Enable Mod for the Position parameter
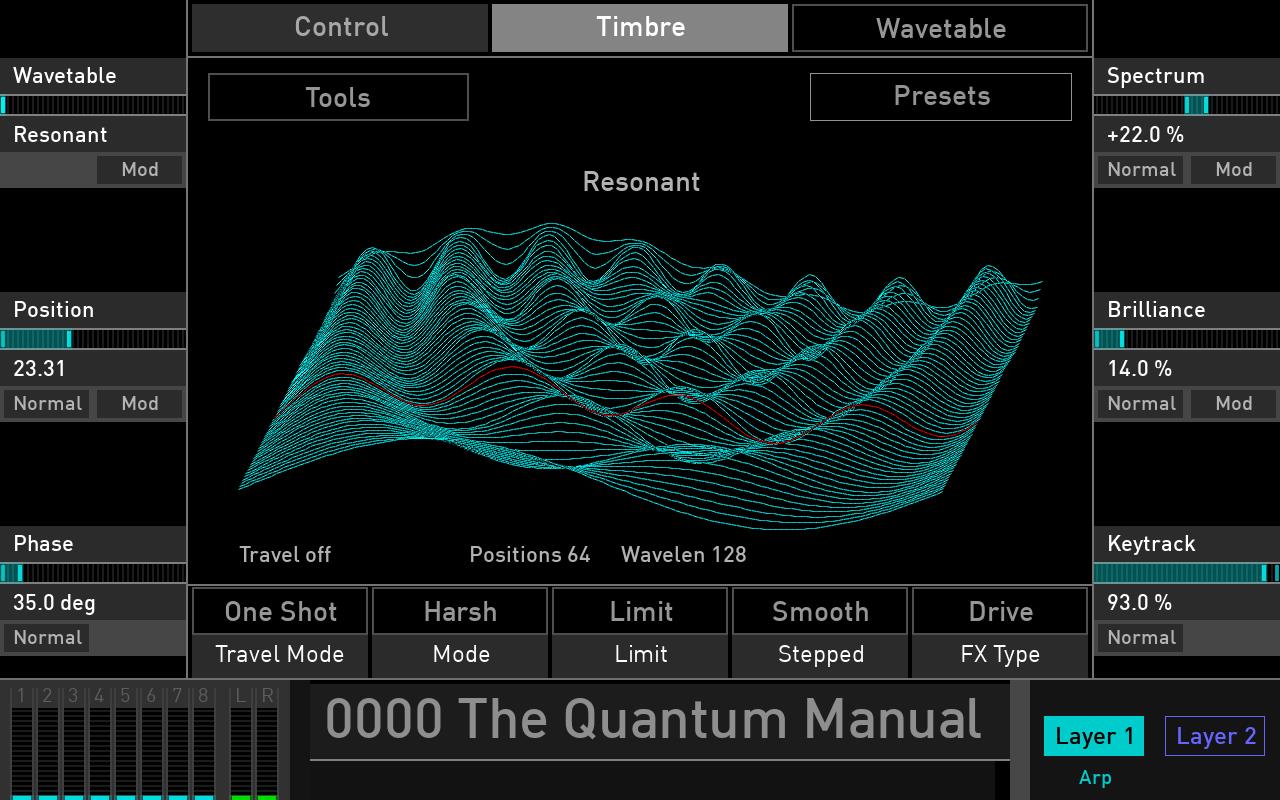Viewport: 1280px width, 800px height. [139, 403]
